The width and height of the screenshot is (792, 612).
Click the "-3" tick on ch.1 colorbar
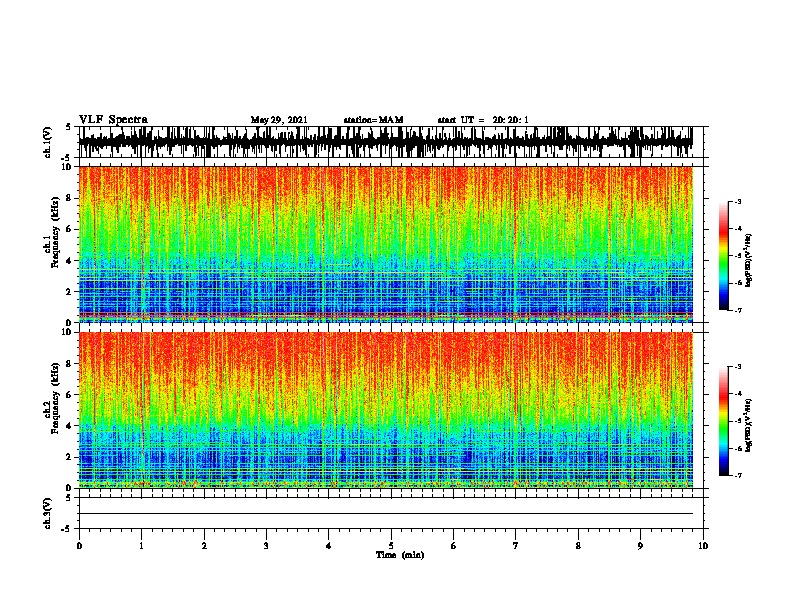(x=738, y=202)
